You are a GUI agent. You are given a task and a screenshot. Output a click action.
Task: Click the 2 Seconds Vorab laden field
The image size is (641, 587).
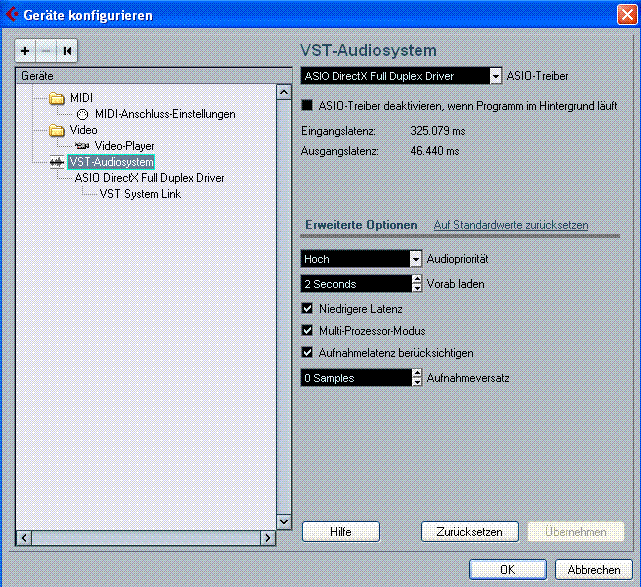coord(356,284)
